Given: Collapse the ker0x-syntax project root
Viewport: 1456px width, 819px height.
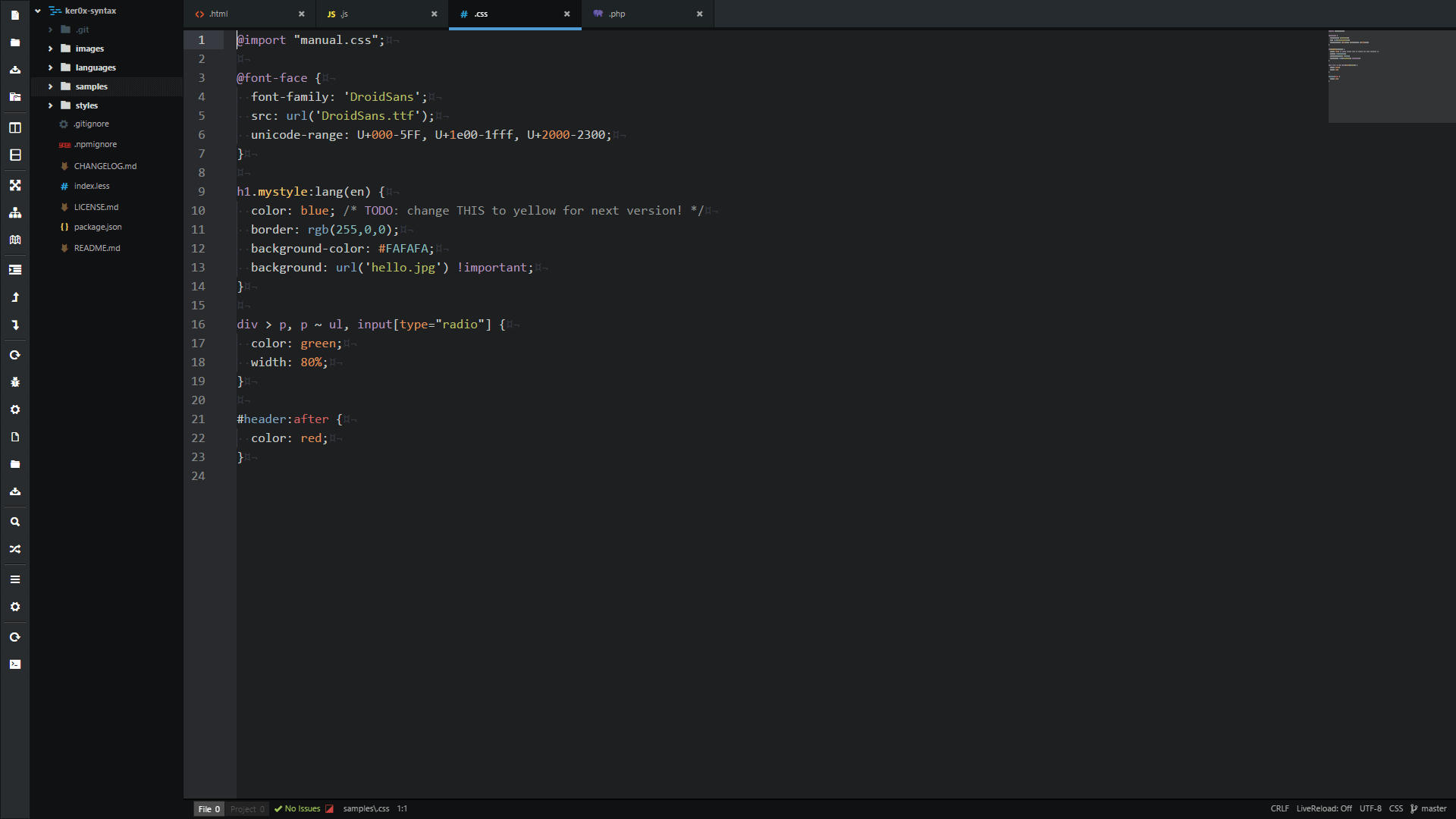Looking at the screenshot, I should tap(38, 11).
